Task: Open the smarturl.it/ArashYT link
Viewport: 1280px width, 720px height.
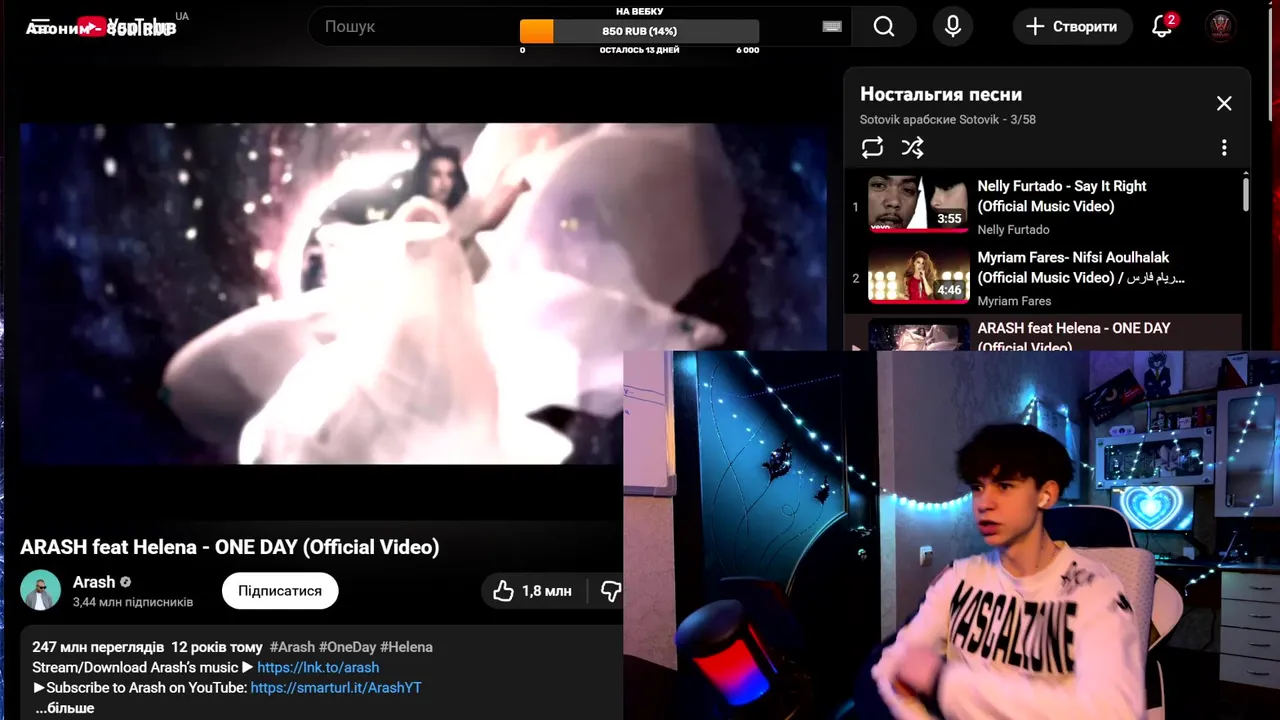Action: click(336, 688)
